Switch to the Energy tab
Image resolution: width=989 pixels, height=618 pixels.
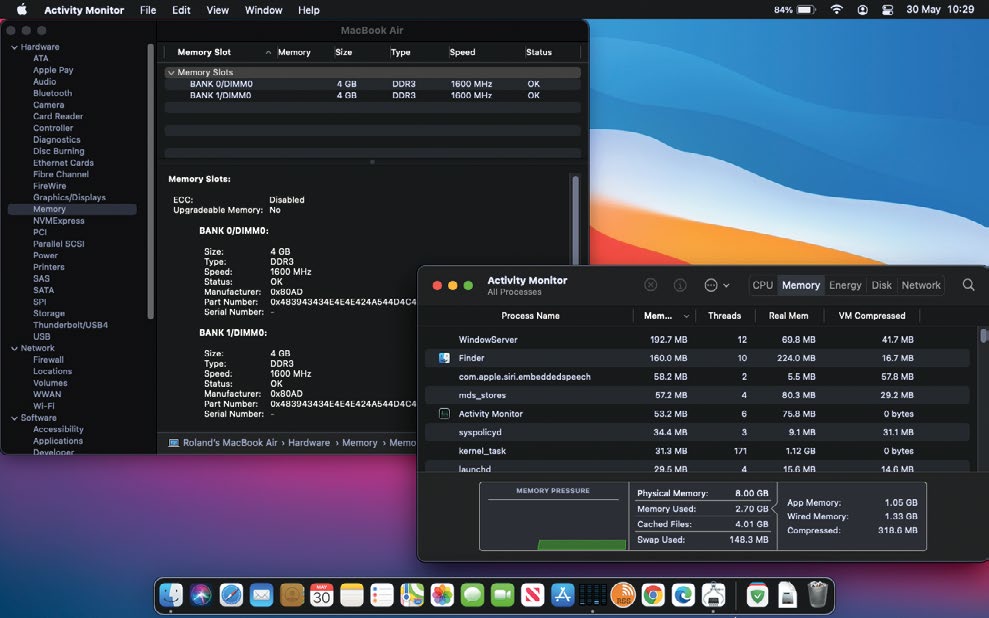845,285
